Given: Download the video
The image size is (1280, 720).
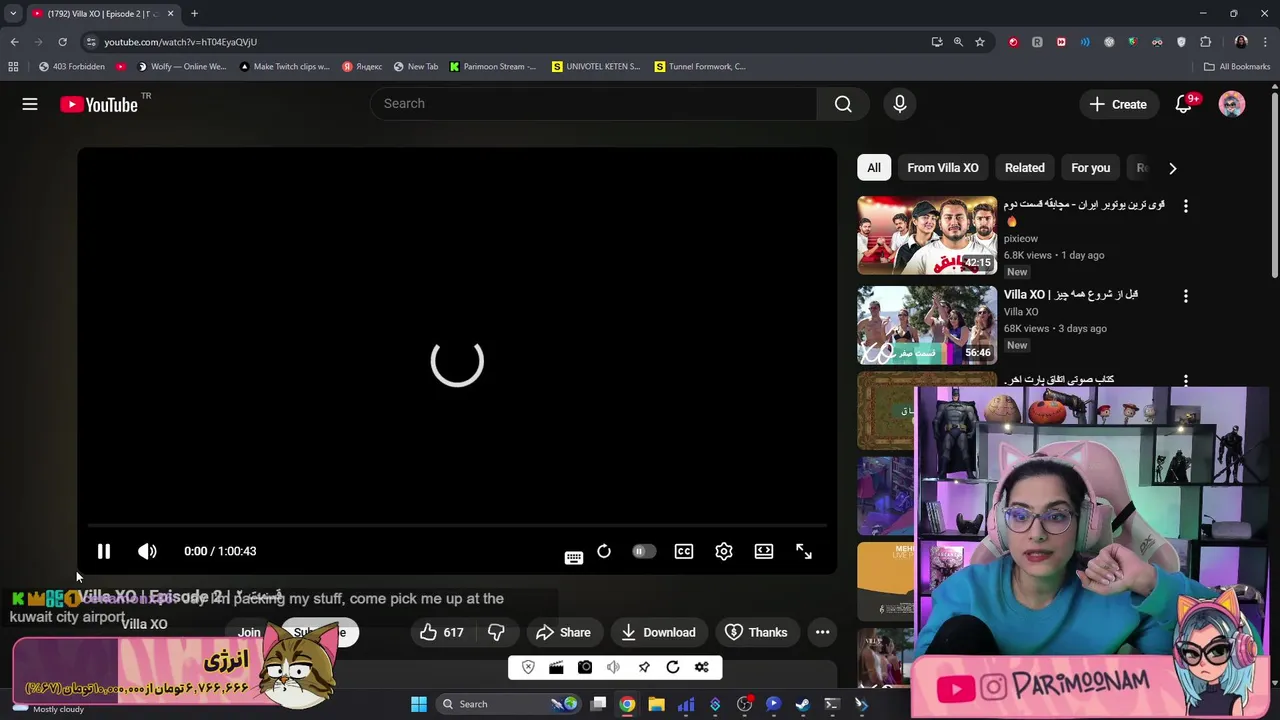Looking at the screenshot, I should pos(658,632).
